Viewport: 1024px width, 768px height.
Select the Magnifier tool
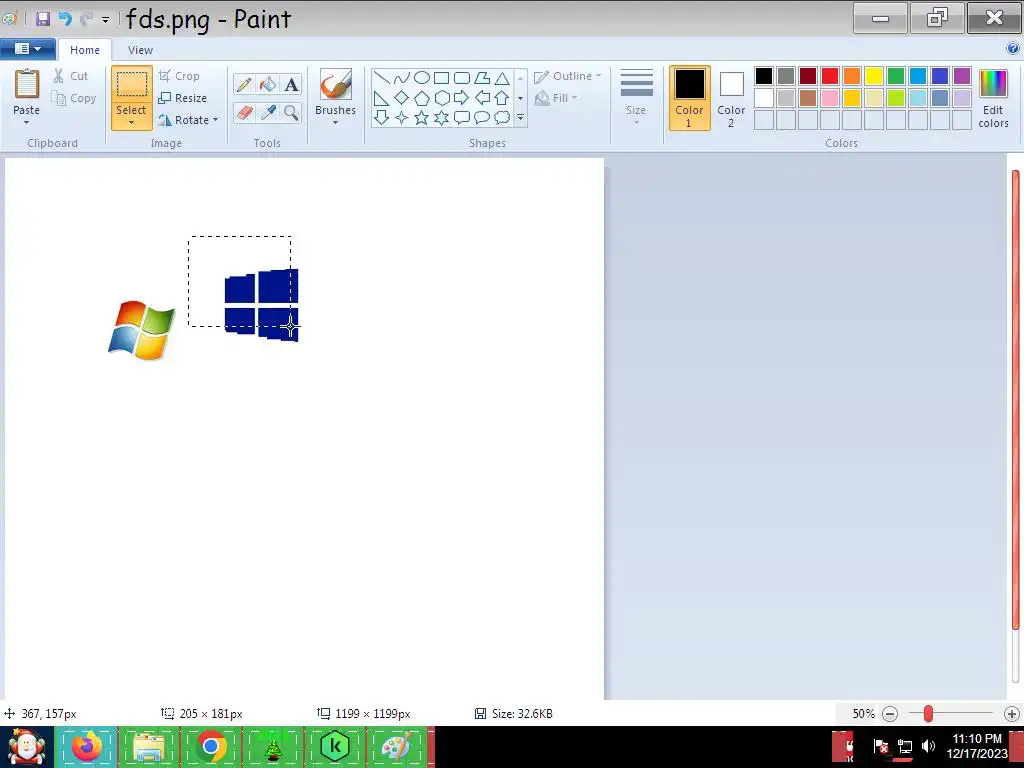click(291, 112)
